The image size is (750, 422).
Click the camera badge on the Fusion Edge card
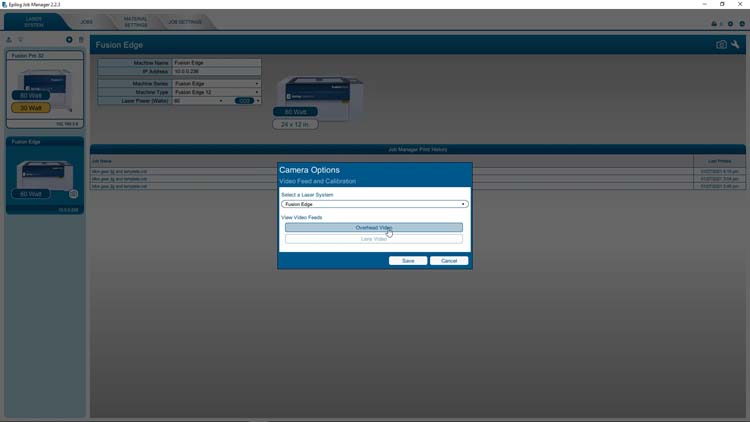click(x=73, y=194)
